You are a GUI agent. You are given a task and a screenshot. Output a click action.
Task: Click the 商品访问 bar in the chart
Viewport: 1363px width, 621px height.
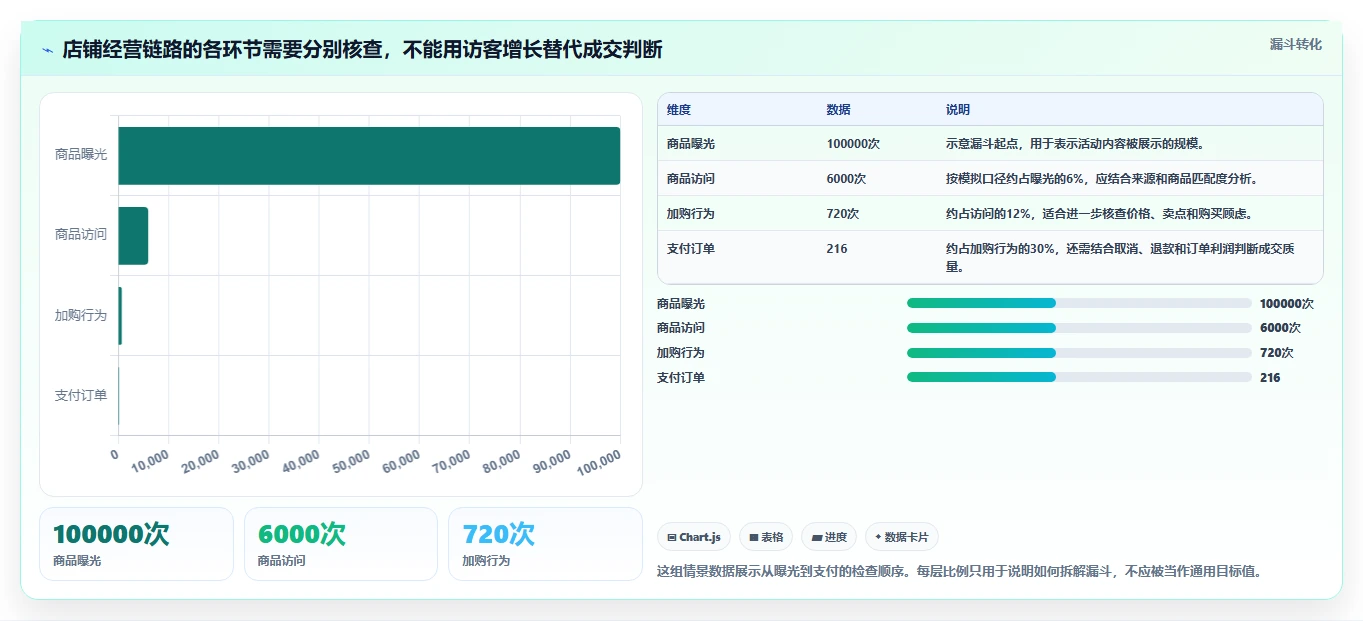[x=133, y=236]
